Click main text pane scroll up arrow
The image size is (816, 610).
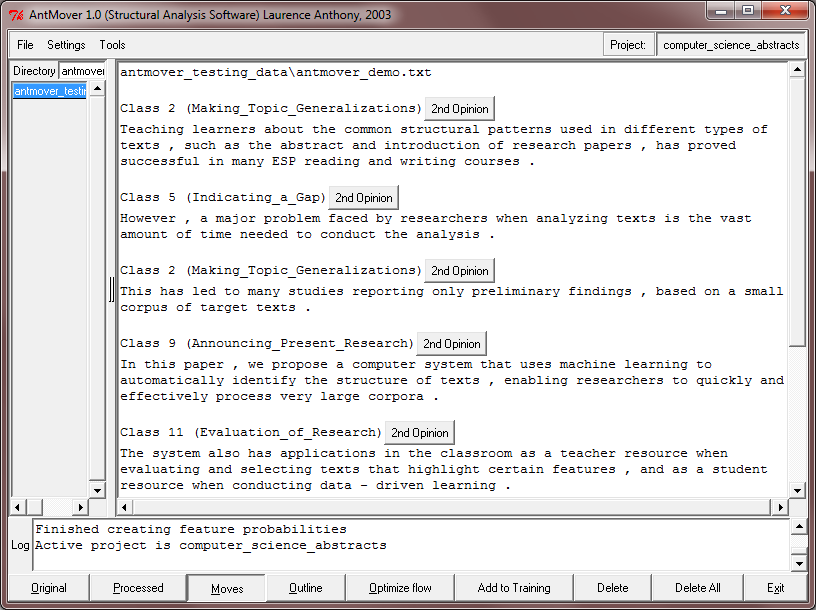[797, 70]
